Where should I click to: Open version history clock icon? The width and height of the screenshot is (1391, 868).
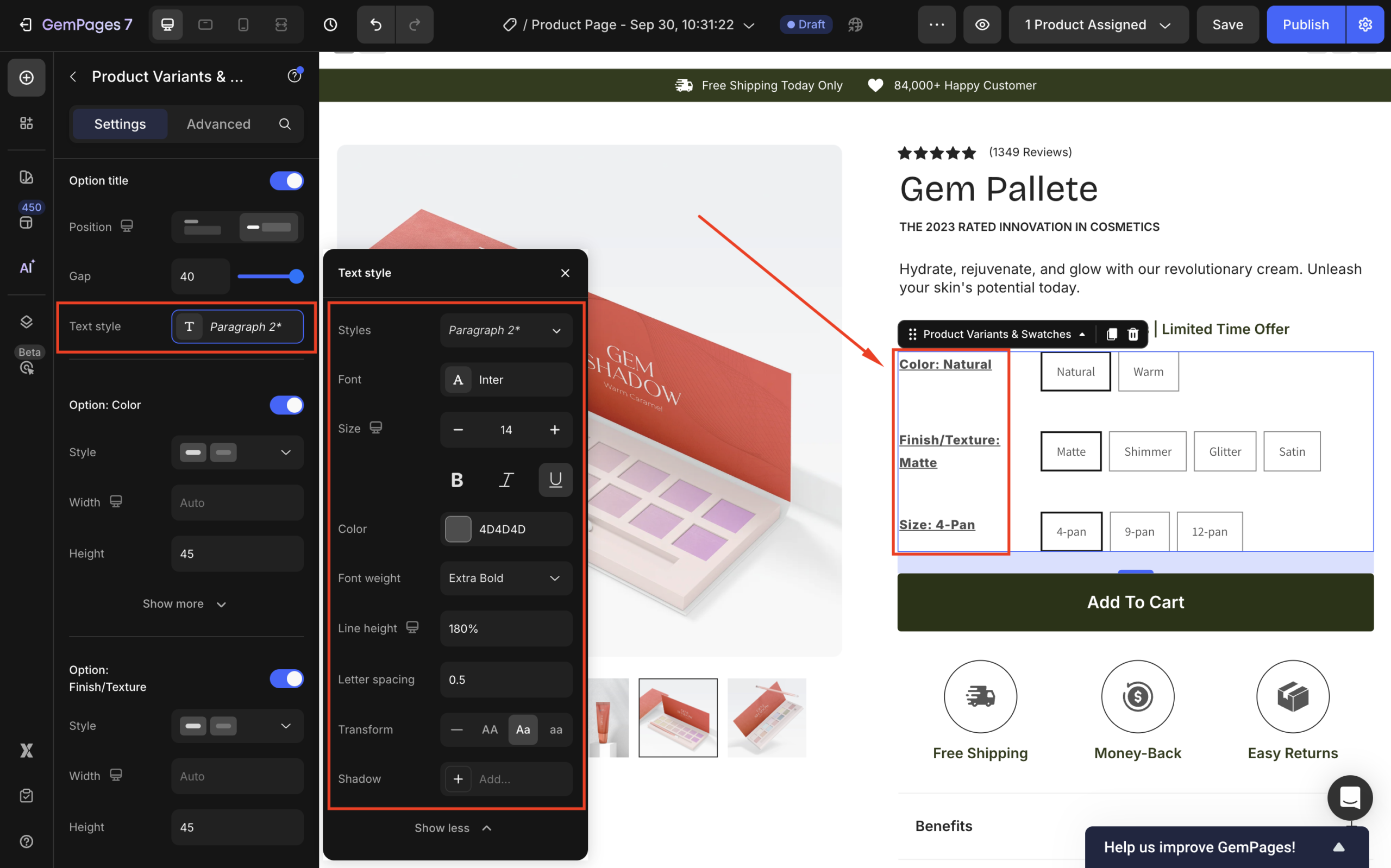(x=330, y=24)
